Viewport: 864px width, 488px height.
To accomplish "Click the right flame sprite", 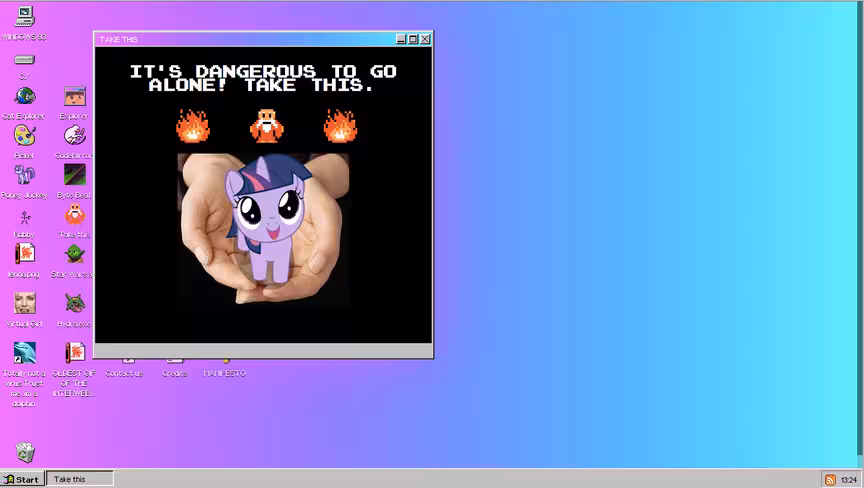I will point(341,126).
